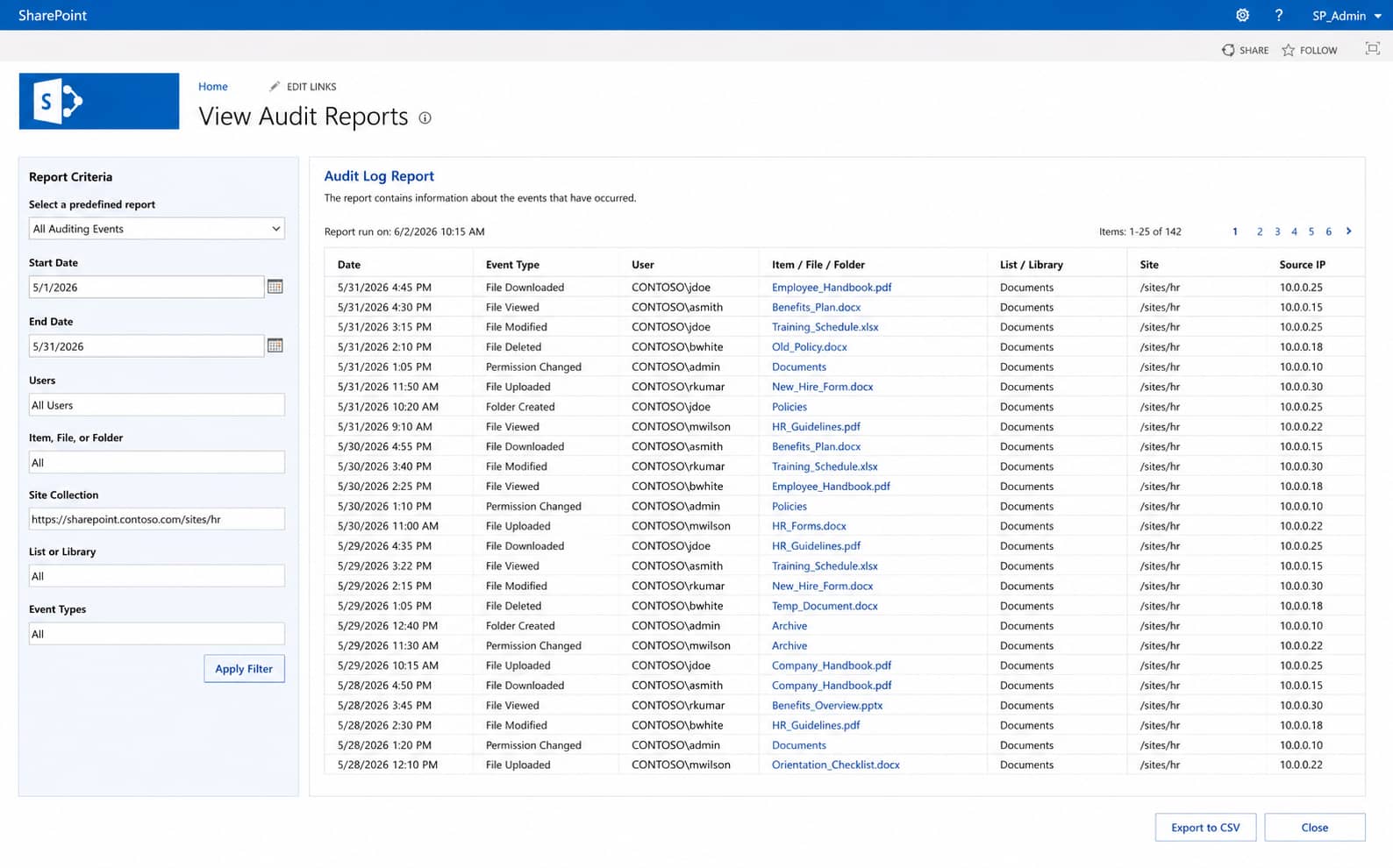
Task: Open Benefits_Plan.docx in 5/31 4:30 PM row
Action: pos(816,308)
